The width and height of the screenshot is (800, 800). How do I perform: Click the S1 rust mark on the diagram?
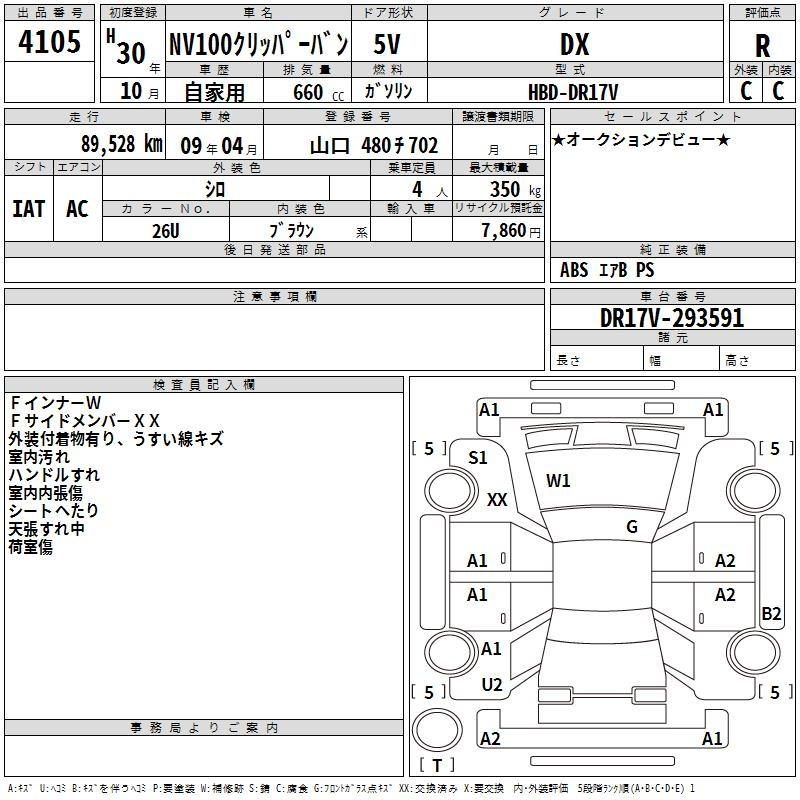click(x=478, y=458)
